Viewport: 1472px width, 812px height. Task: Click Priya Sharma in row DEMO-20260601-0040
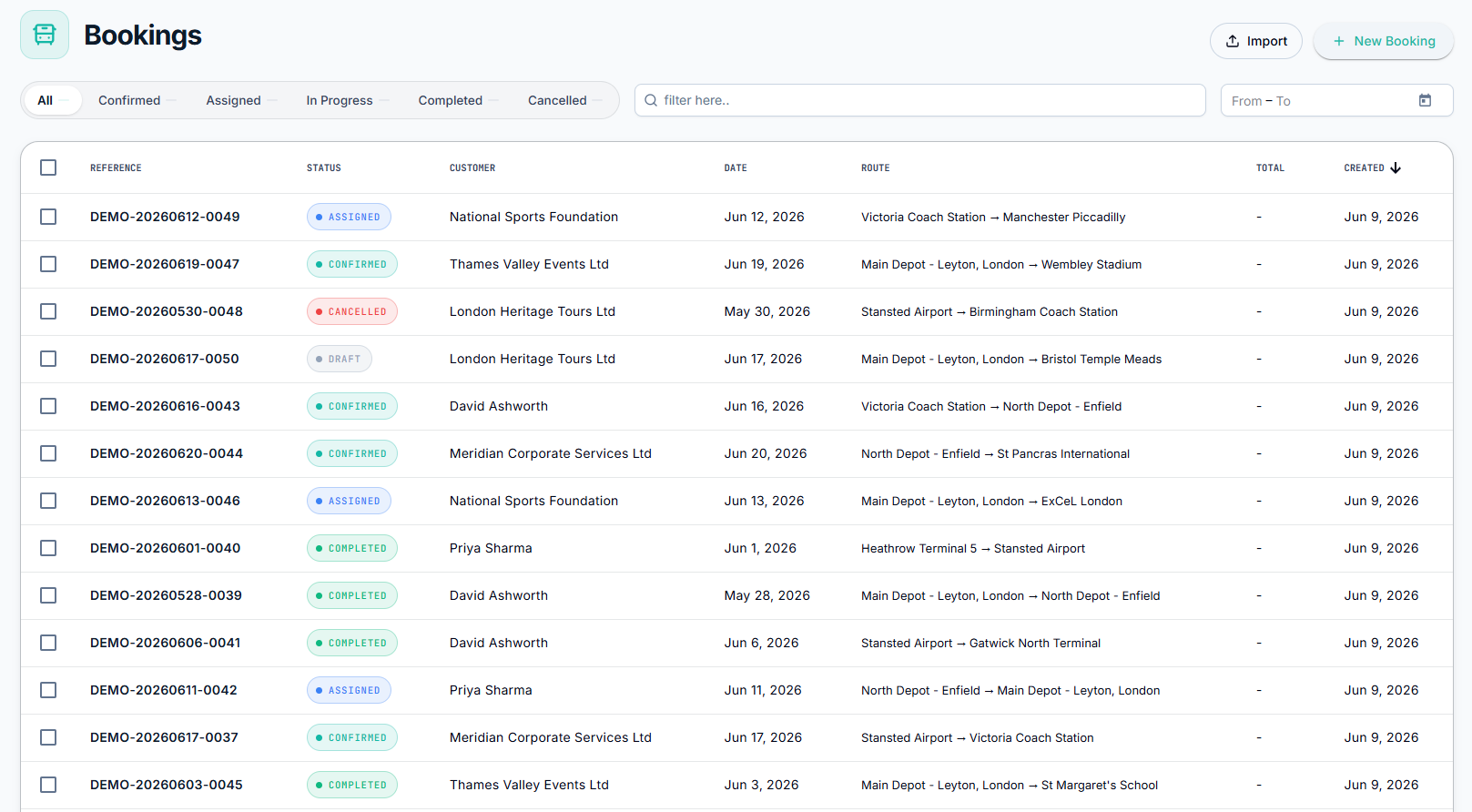(491, 548)
